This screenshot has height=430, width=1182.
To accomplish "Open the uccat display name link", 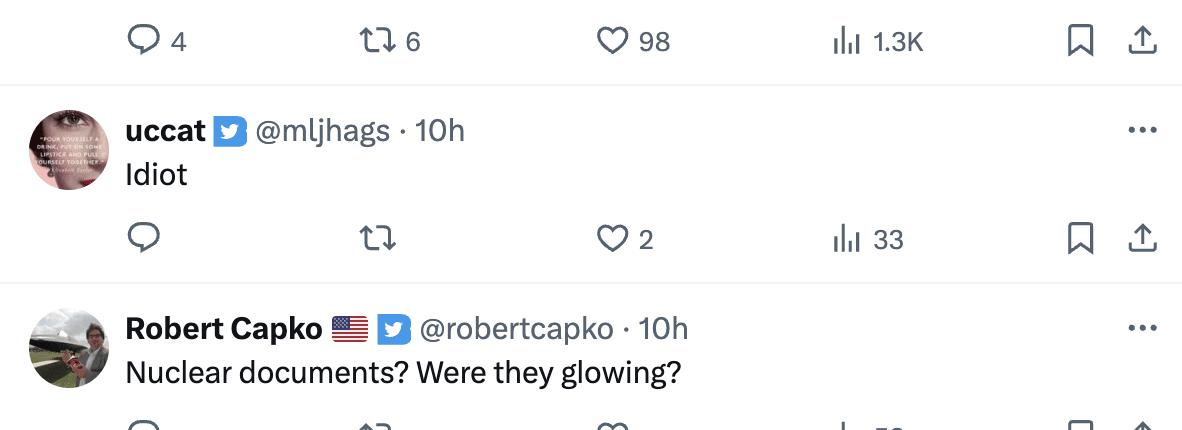I will coord(166,131).
